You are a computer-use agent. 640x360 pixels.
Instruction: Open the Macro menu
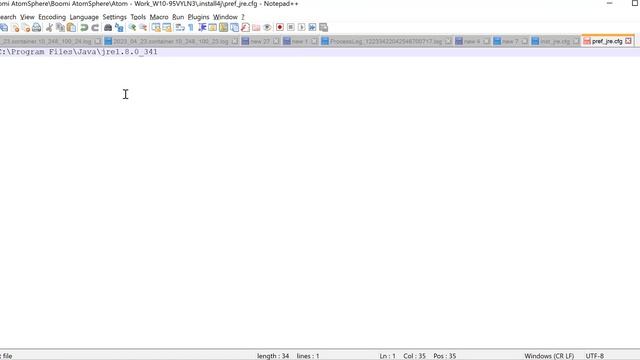click(159, 17)
